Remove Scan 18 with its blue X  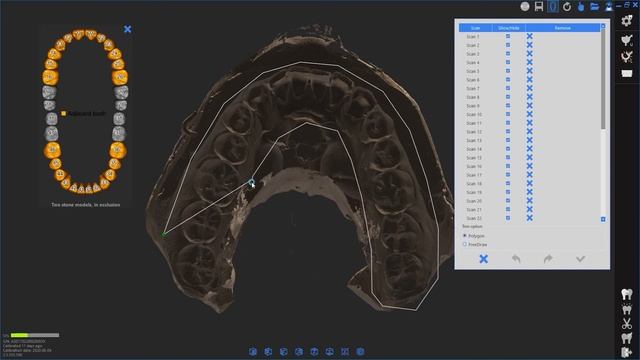click(529, 184)
